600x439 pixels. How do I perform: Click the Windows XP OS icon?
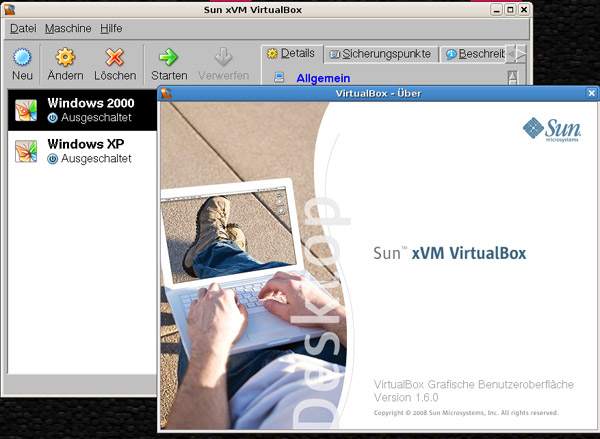pyautogui.click(x=26, y=151)
